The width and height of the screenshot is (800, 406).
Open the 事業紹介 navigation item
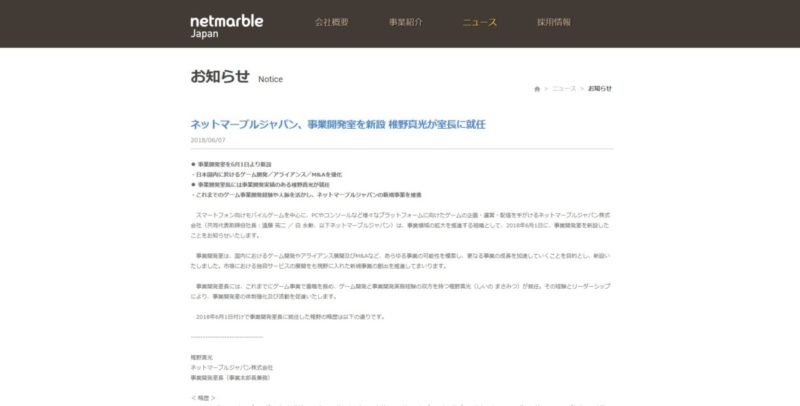click(405, 22)
